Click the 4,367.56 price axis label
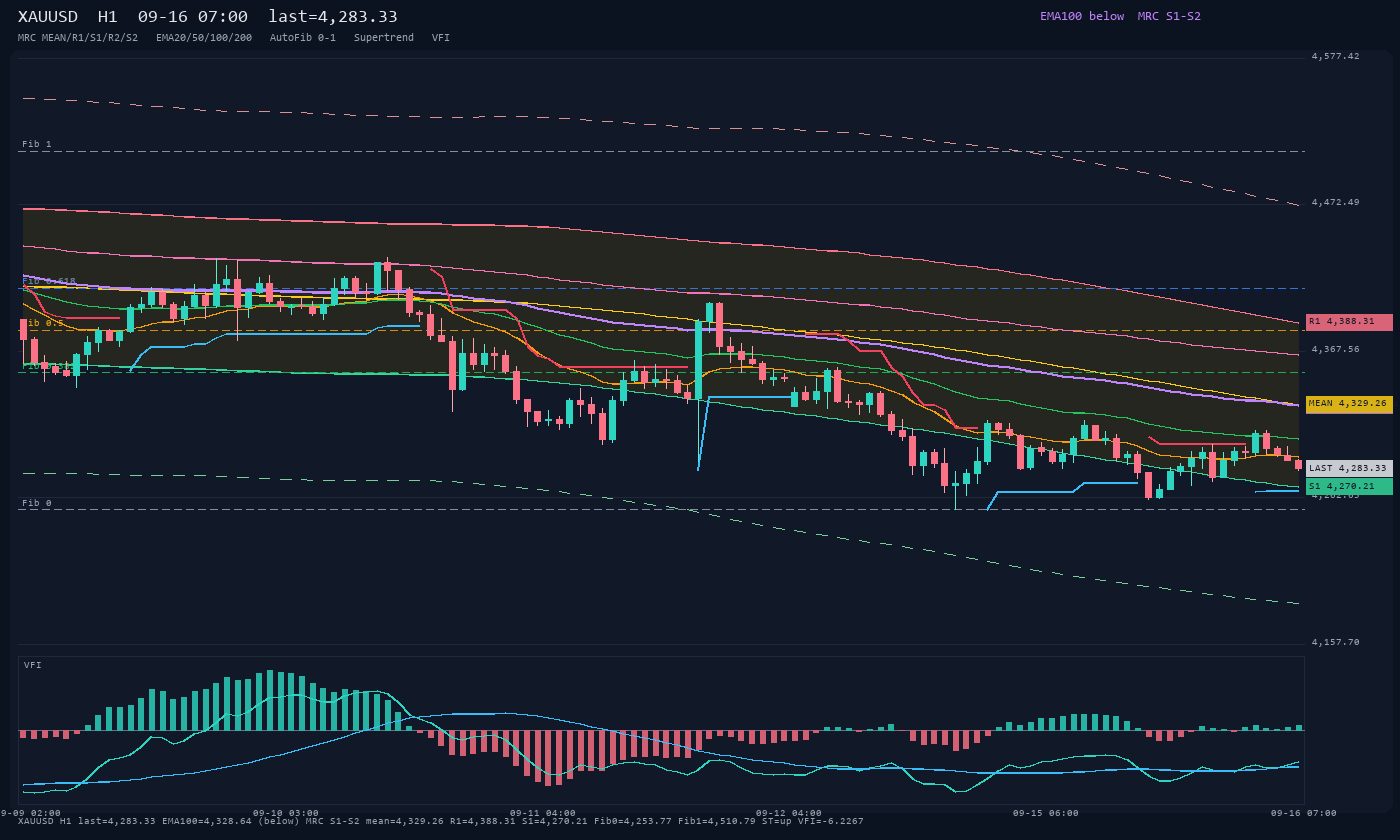 coord(1336,350)
